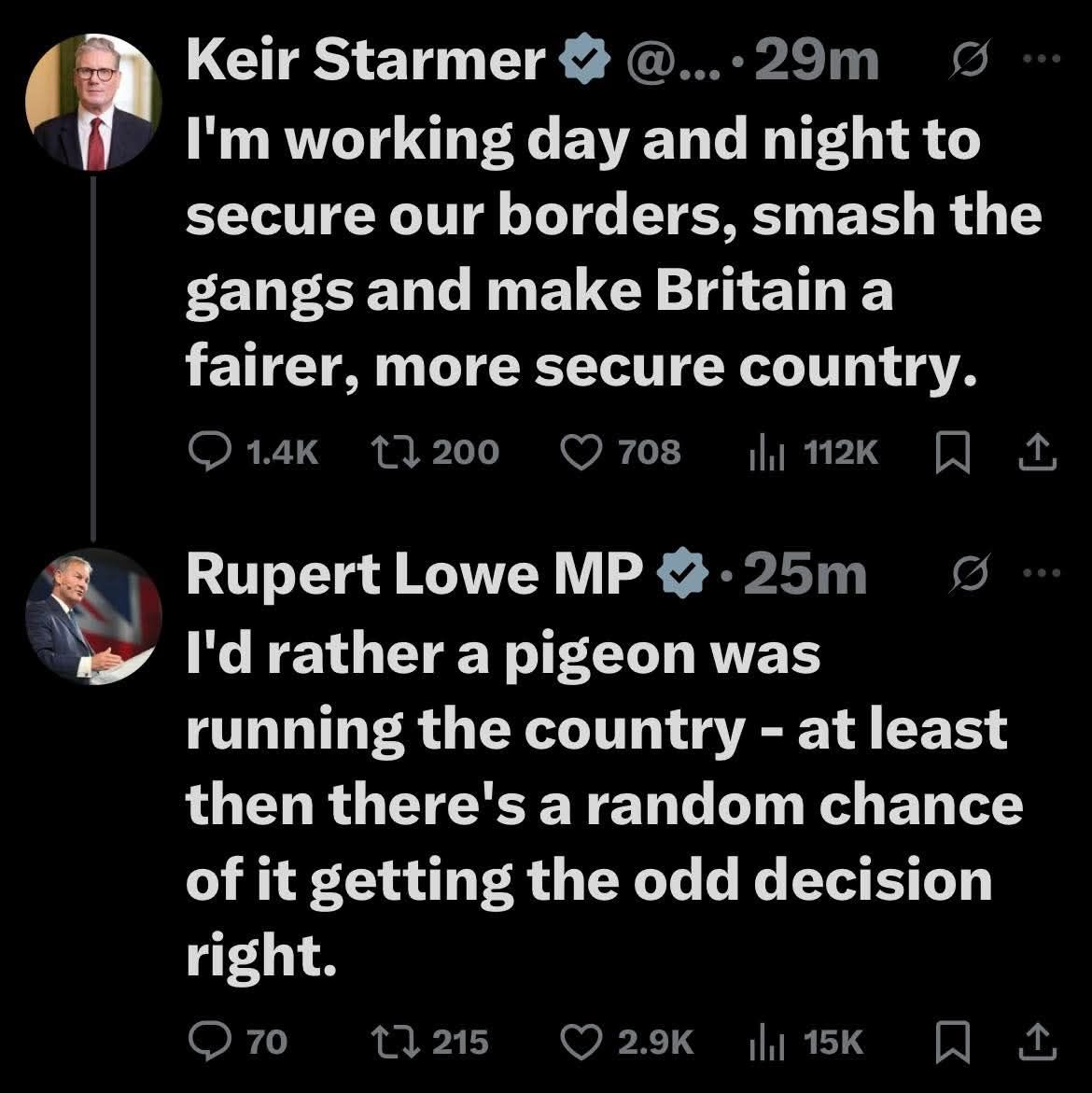Image resolution: width=1092 pixels, height=1093 pixels.
Task: Open Keir Starmer's profile picture
Action: [92, 104]
